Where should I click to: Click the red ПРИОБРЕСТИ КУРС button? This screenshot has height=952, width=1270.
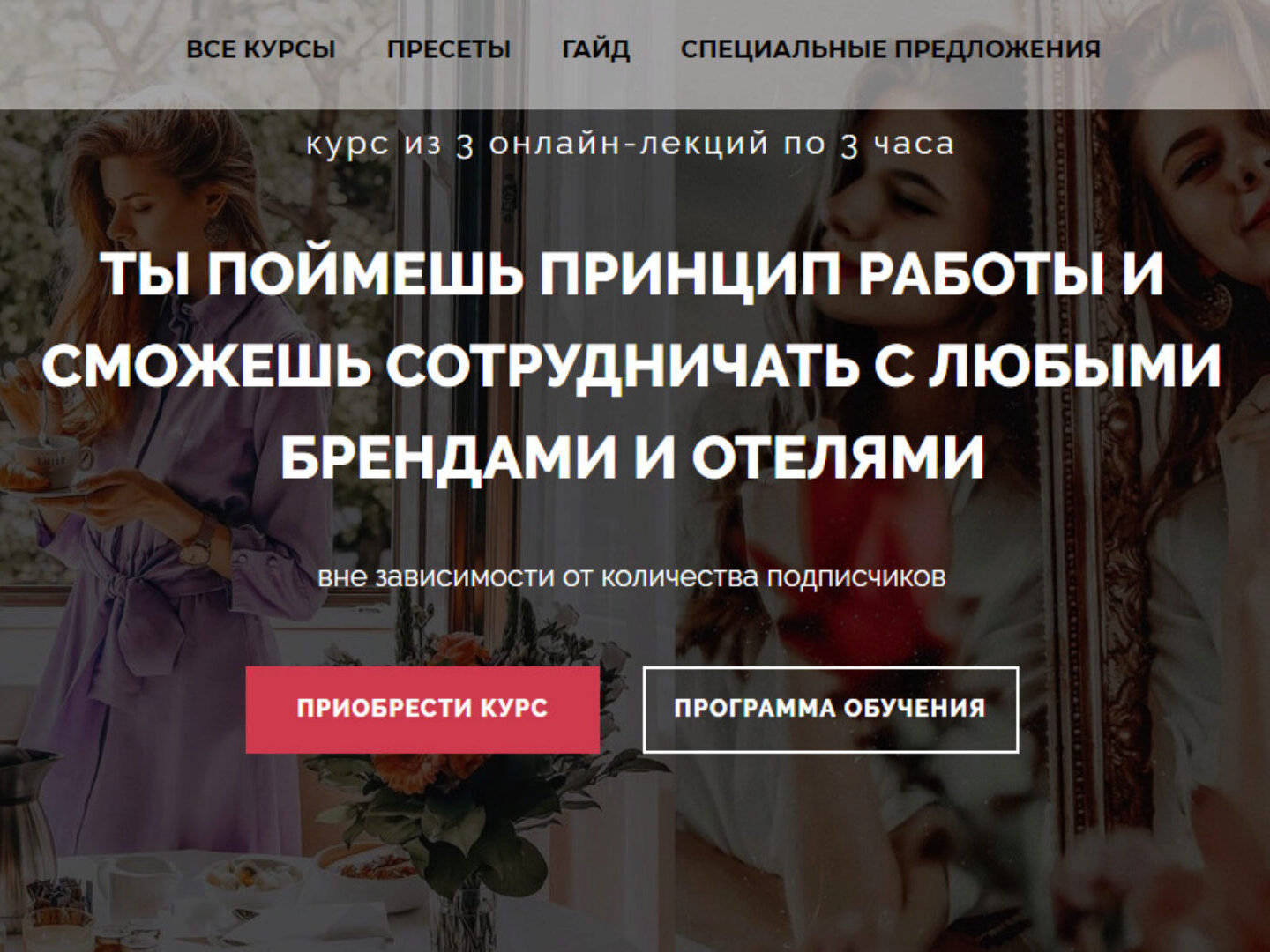[x=422, y=710]
